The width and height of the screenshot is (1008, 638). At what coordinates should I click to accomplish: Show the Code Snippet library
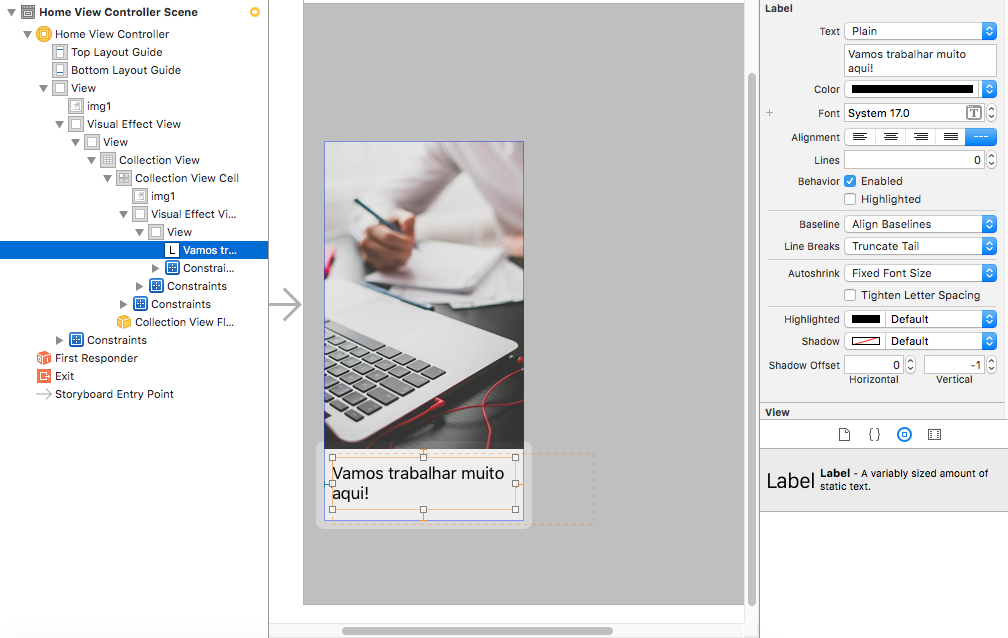tap(874, 435)
